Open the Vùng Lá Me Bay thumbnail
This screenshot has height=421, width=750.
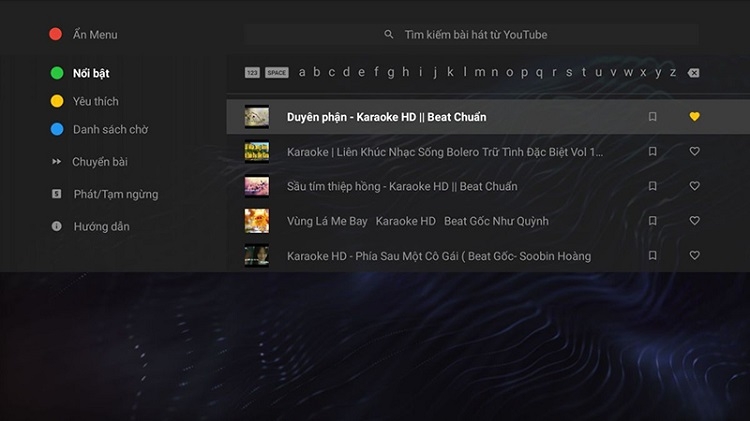point(257,221)
